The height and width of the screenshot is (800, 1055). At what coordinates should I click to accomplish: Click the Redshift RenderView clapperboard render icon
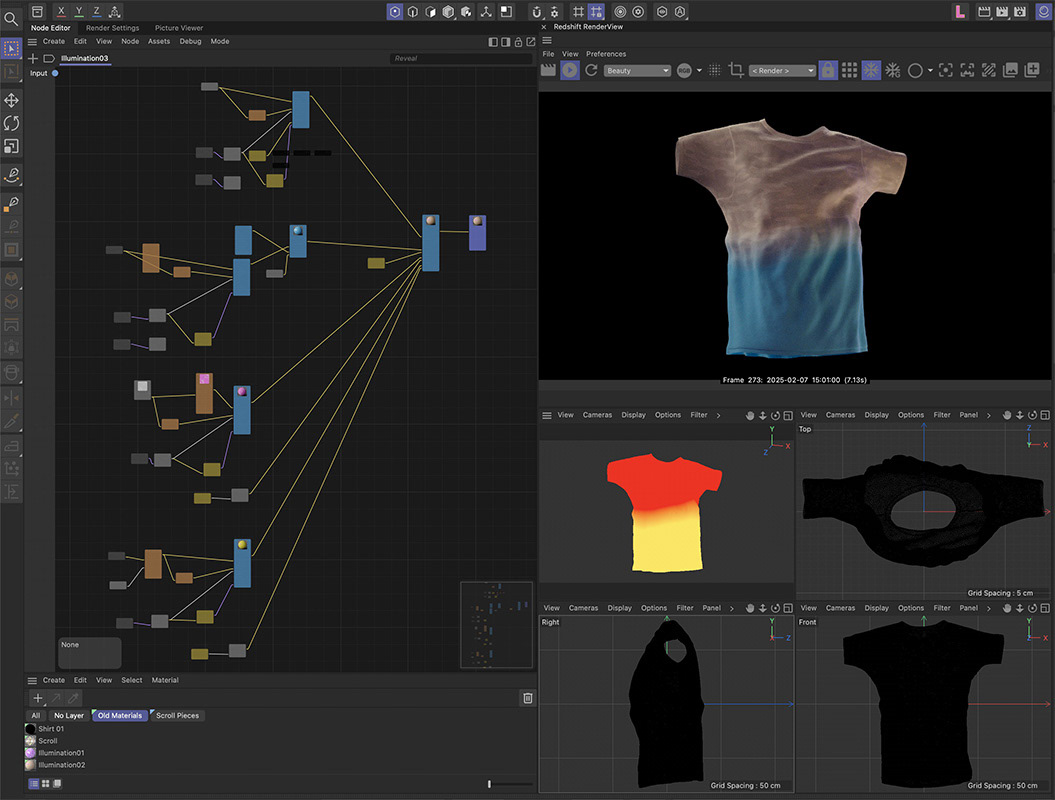548,70
